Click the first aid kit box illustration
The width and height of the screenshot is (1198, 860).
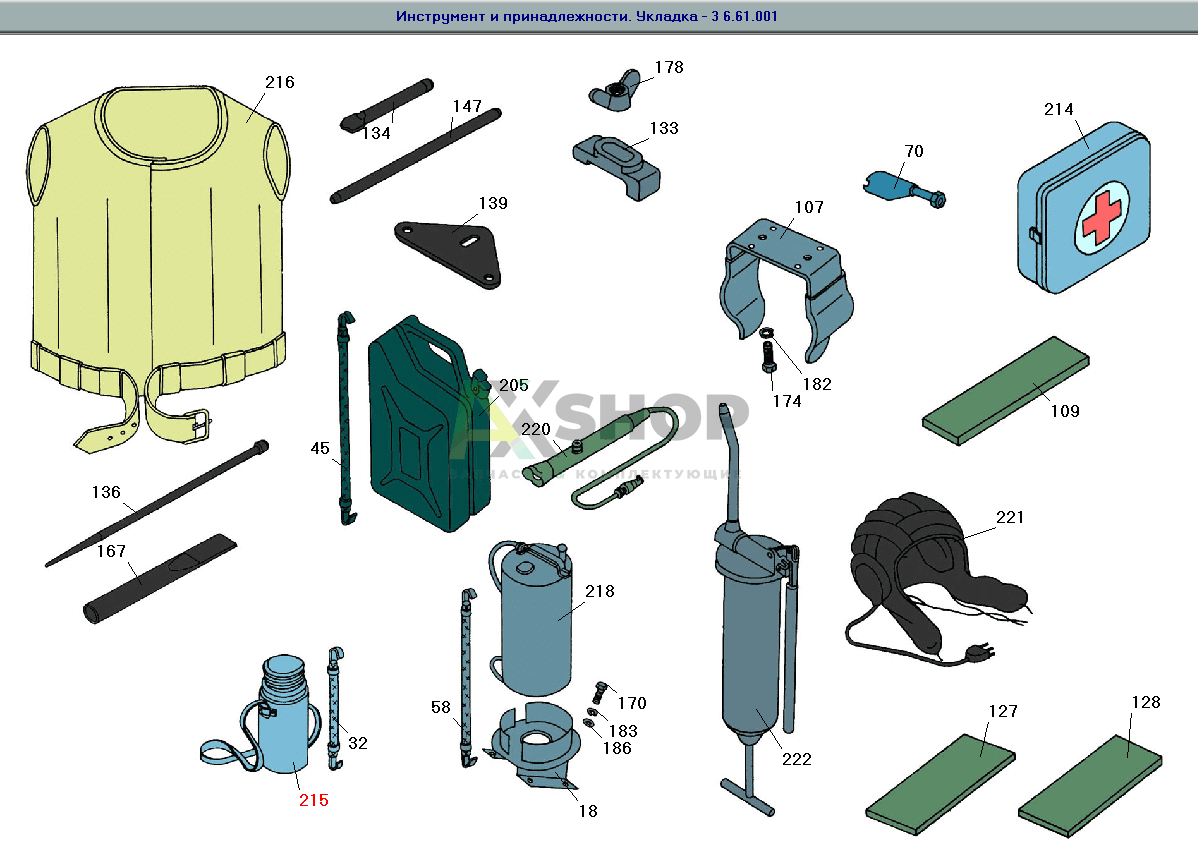pyautogui.click(x=1082, y=212)
